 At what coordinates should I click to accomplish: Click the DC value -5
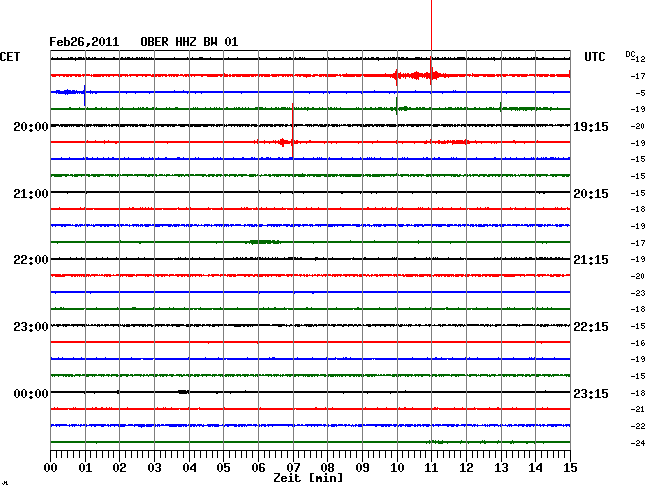click(640, 93)
